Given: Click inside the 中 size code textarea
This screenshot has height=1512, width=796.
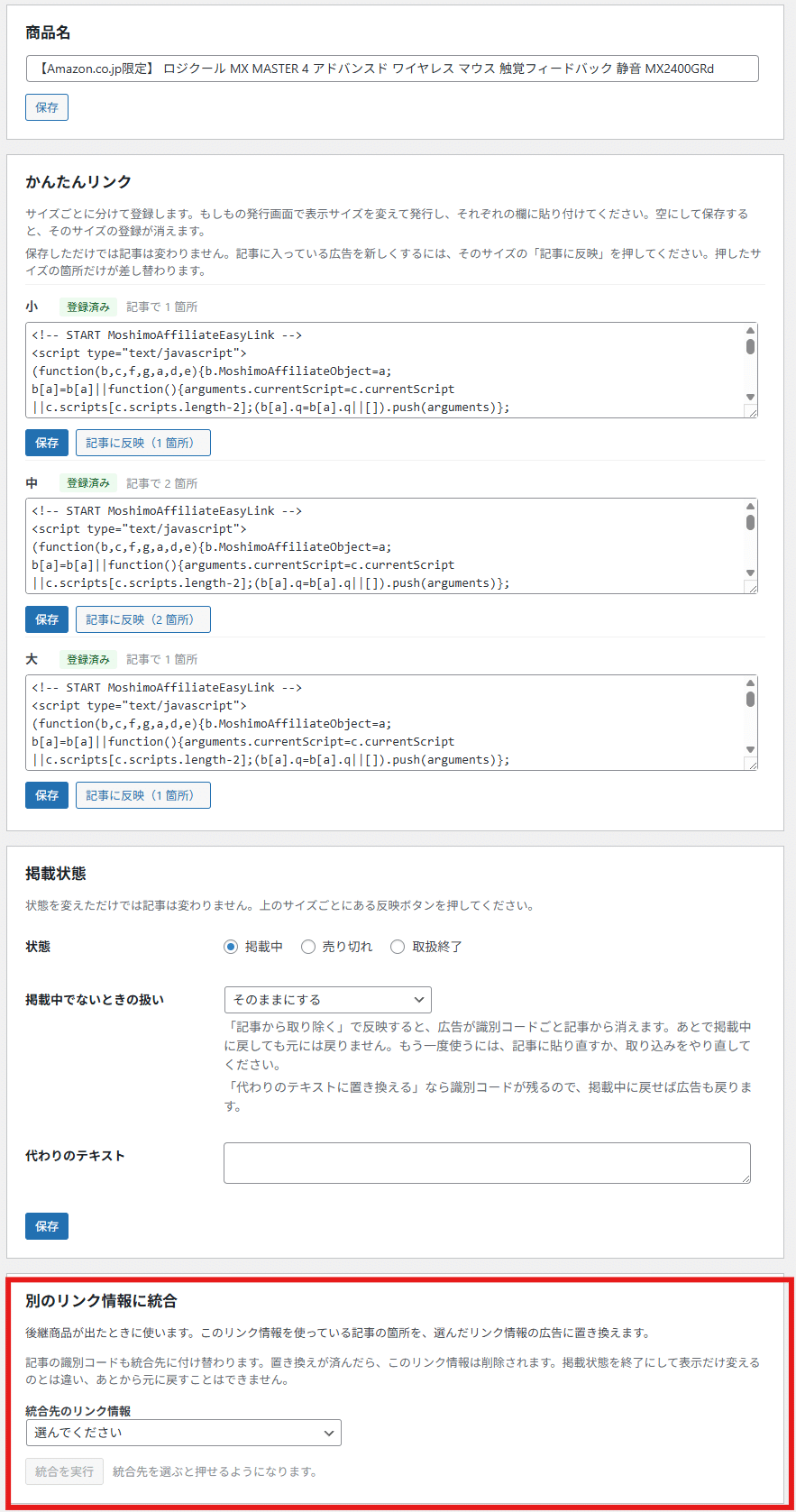Looking at the screenshot, I should pos(386,546).
